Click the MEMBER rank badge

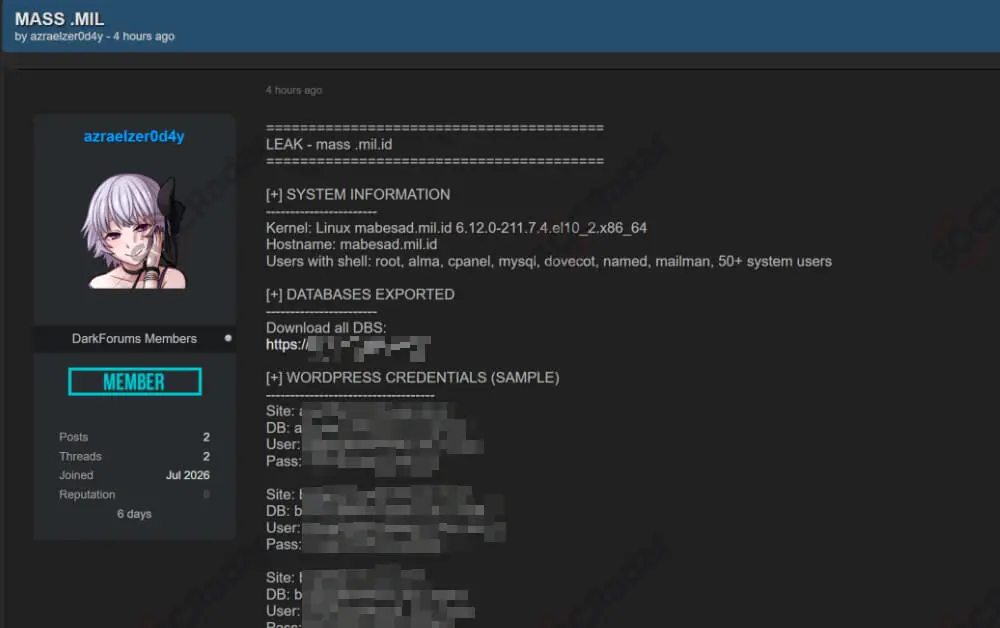tap(135, 381)
